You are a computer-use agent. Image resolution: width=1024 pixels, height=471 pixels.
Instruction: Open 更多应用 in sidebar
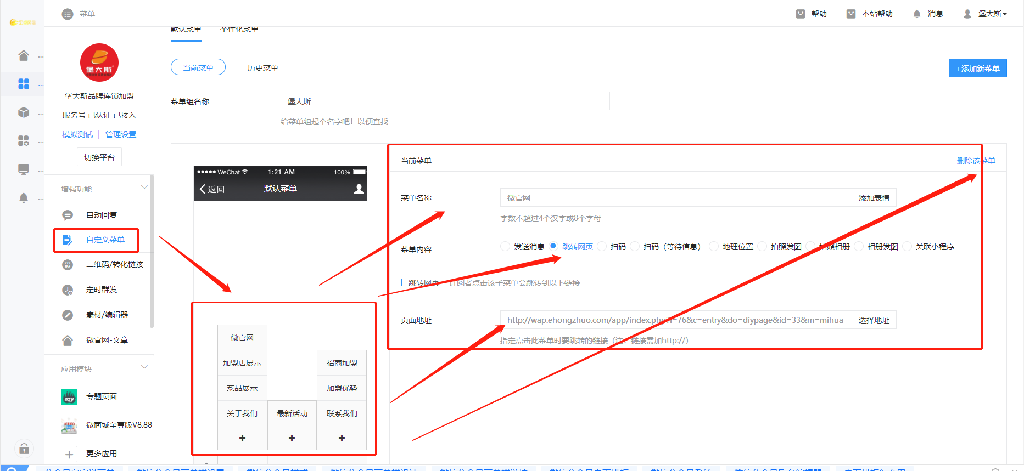tap(101, 453)
